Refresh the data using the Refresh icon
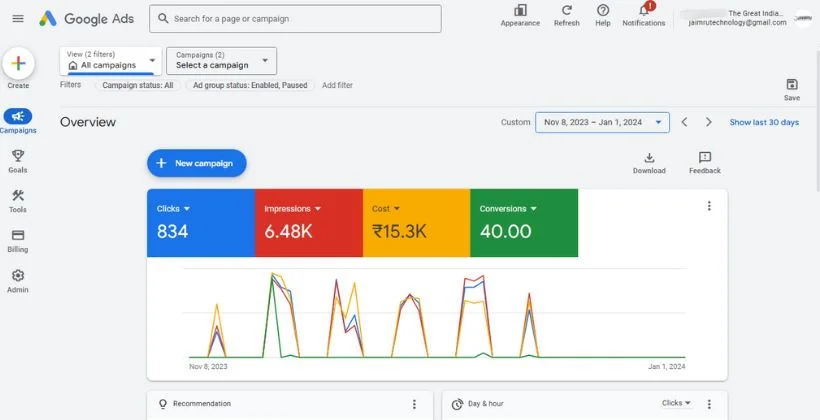 (566, 12)
